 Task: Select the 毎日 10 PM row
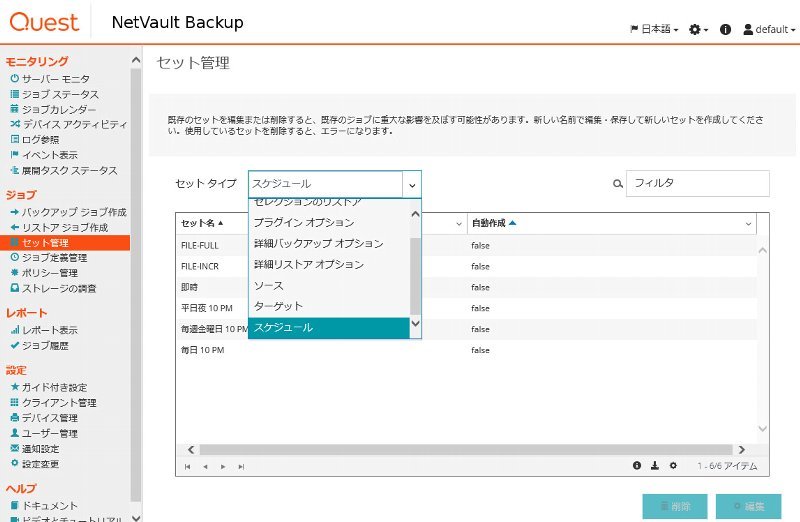466,350
